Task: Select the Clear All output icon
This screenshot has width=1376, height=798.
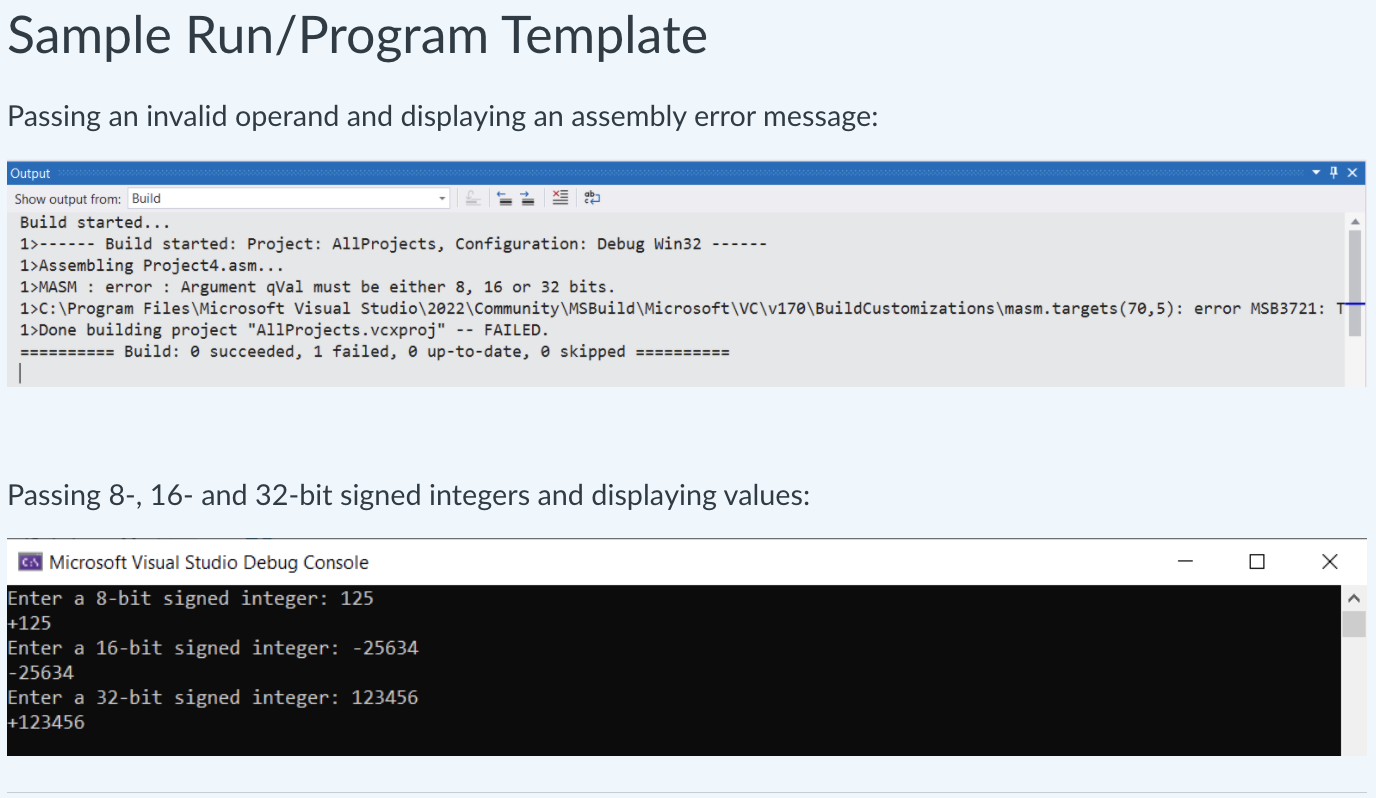Action: [560, 197]
